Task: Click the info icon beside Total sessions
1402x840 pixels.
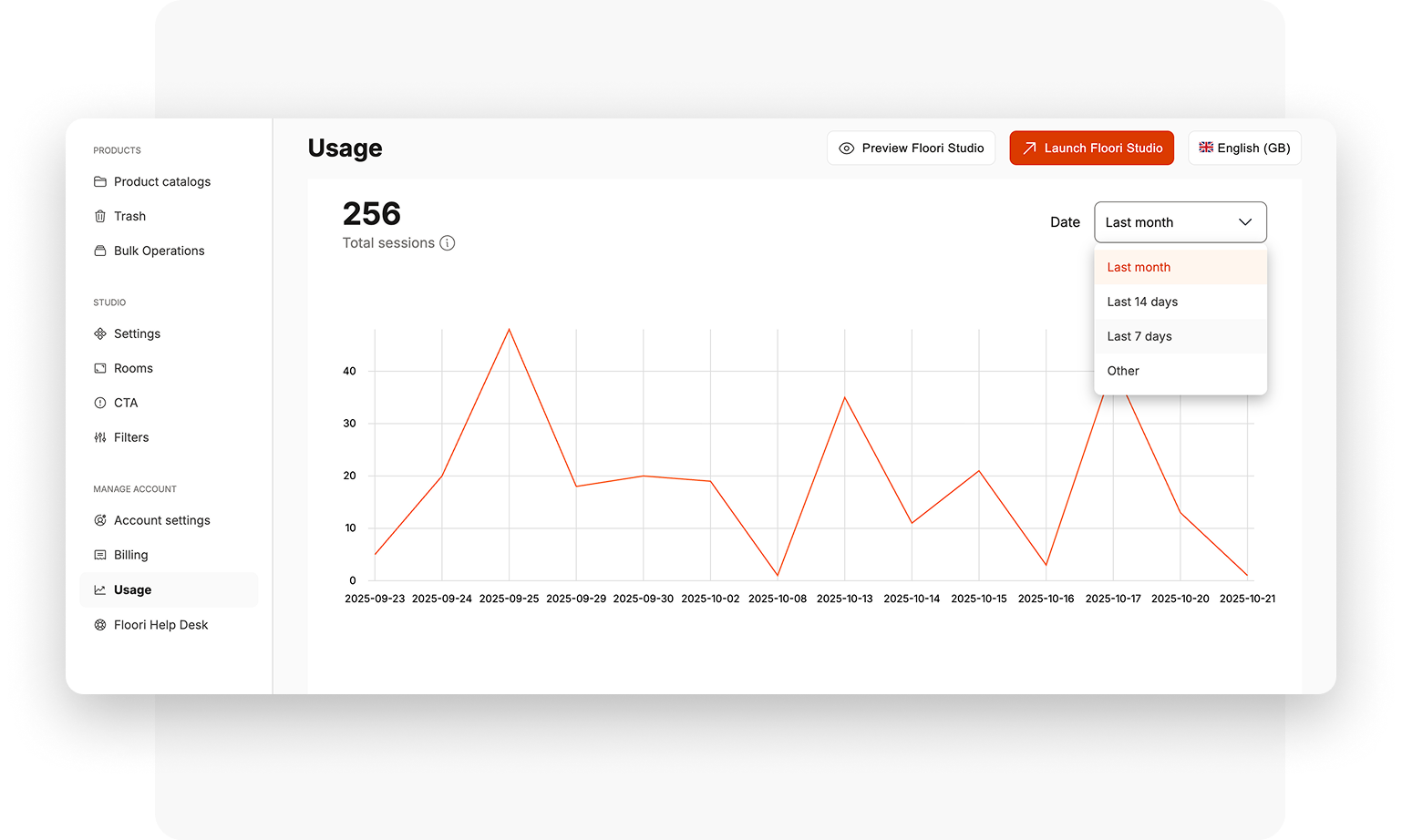Action: pyautogui.click(x=448, y=243)
